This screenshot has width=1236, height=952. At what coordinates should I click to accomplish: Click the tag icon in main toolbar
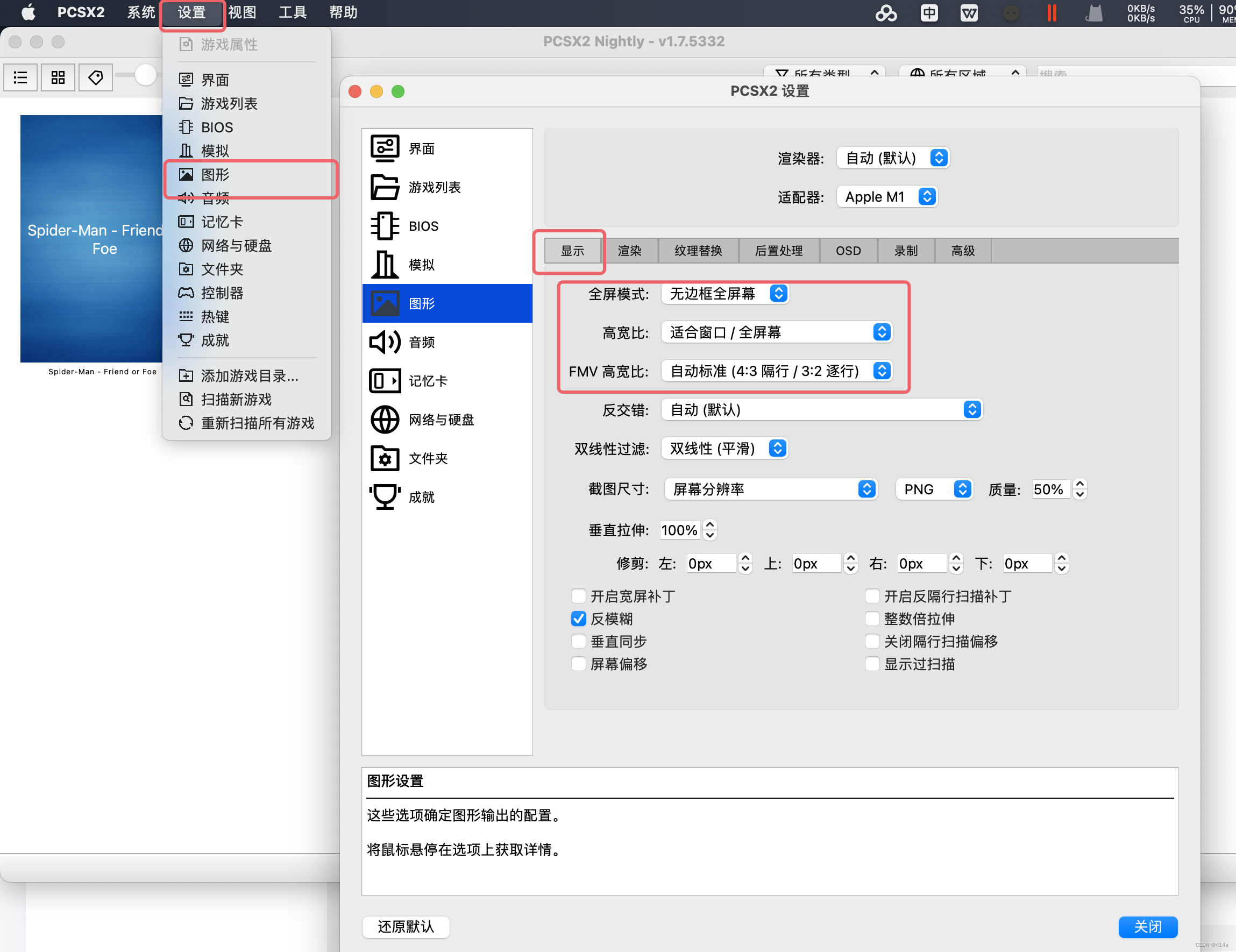96,77
